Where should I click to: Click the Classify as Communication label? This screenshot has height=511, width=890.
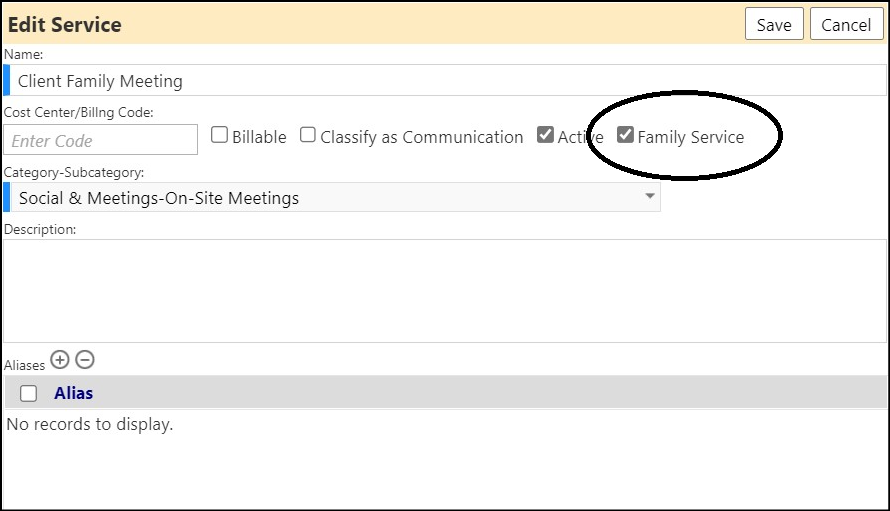point(422,137)
